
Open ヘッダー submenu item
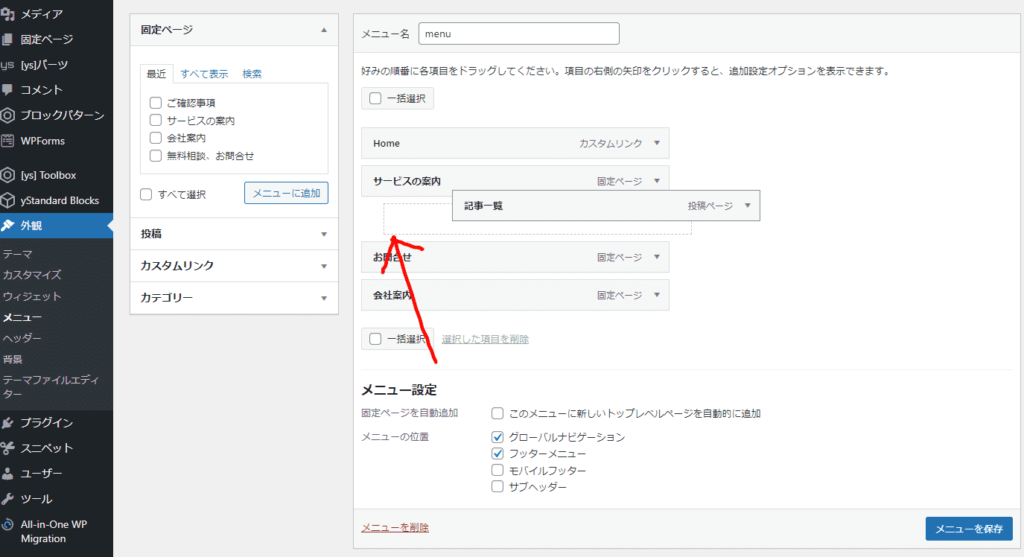click(x=22, y=338)
